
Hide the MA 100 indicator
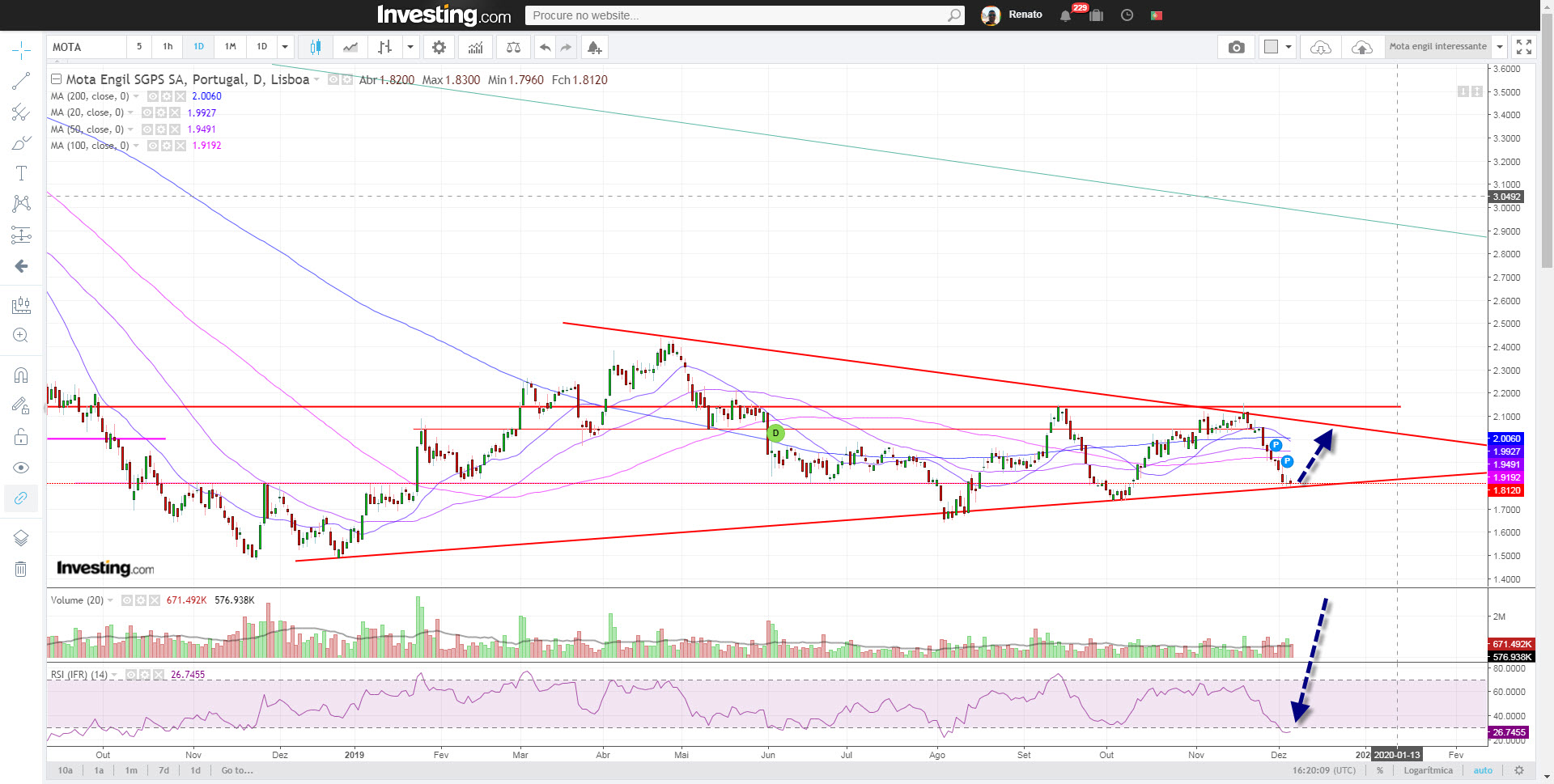153,146
